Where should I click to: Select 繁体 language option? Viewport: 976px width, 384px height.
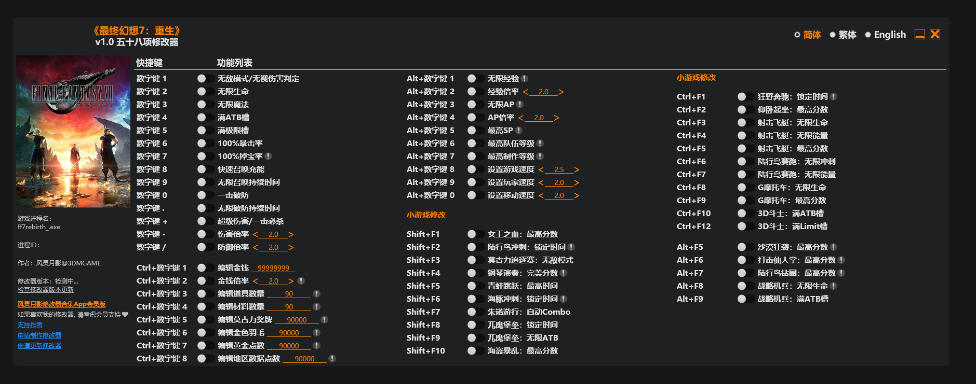click(843, 35)
